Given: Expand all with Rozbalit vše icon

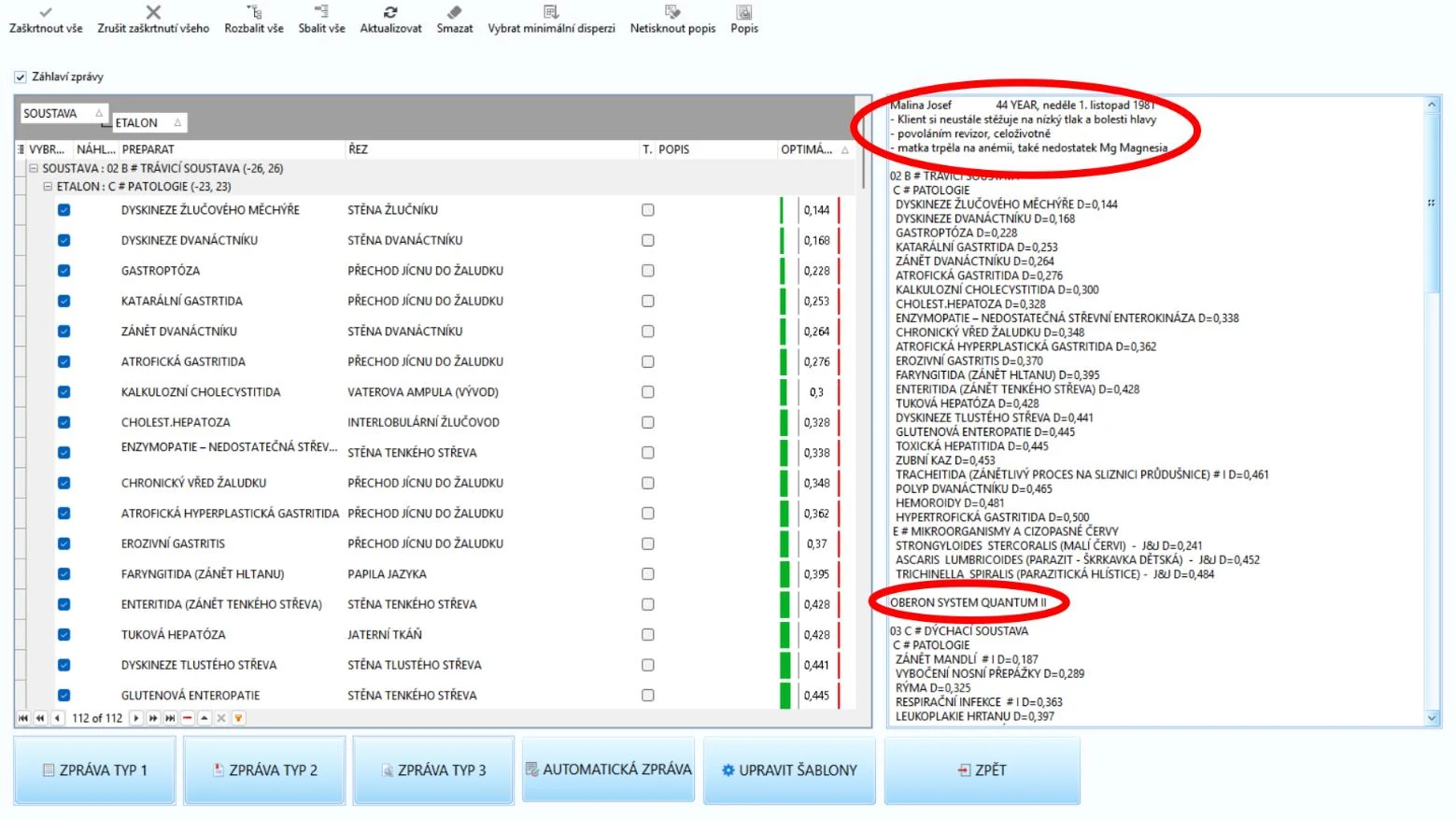Looking at the screenshot, I should click(254, 12).
